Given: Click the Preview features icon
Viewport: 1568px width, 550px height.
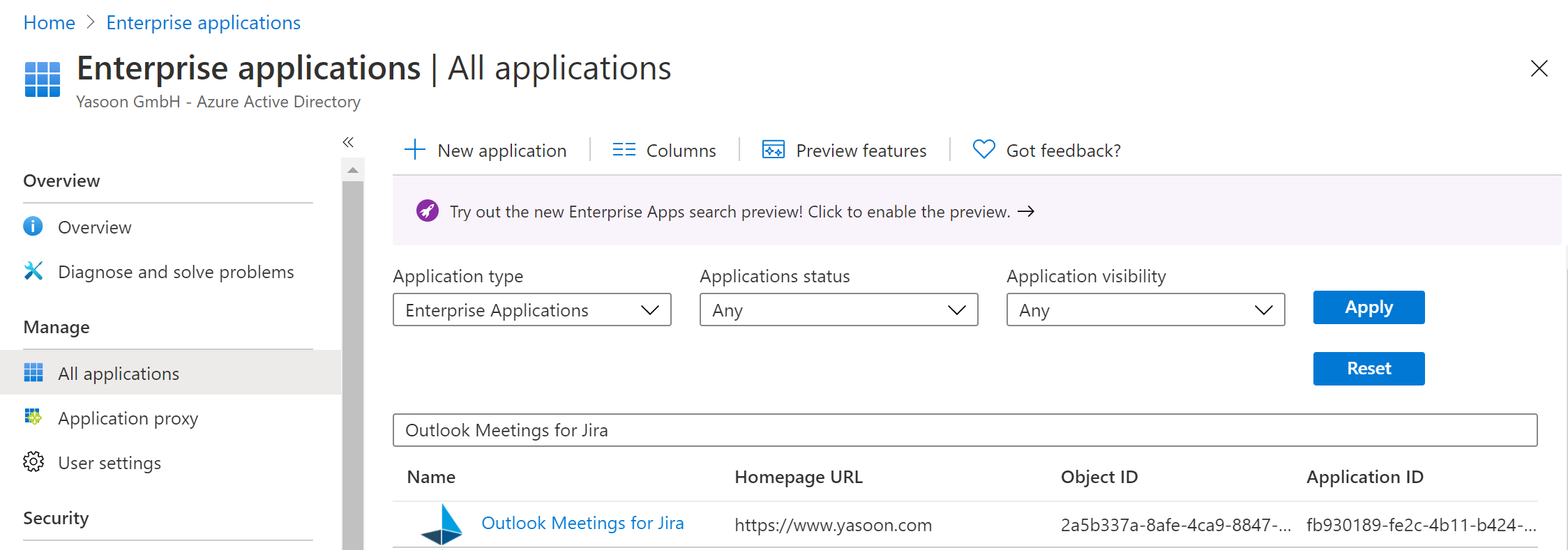Looking at the screenshot, I should click(773, 150).
